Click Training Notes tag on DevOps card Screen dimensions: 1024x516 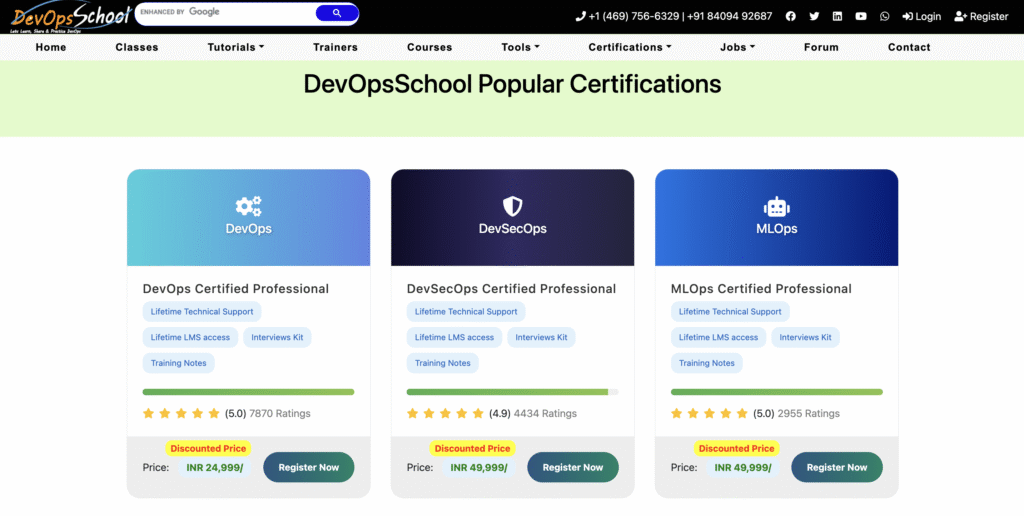click(x=178, y=363)
